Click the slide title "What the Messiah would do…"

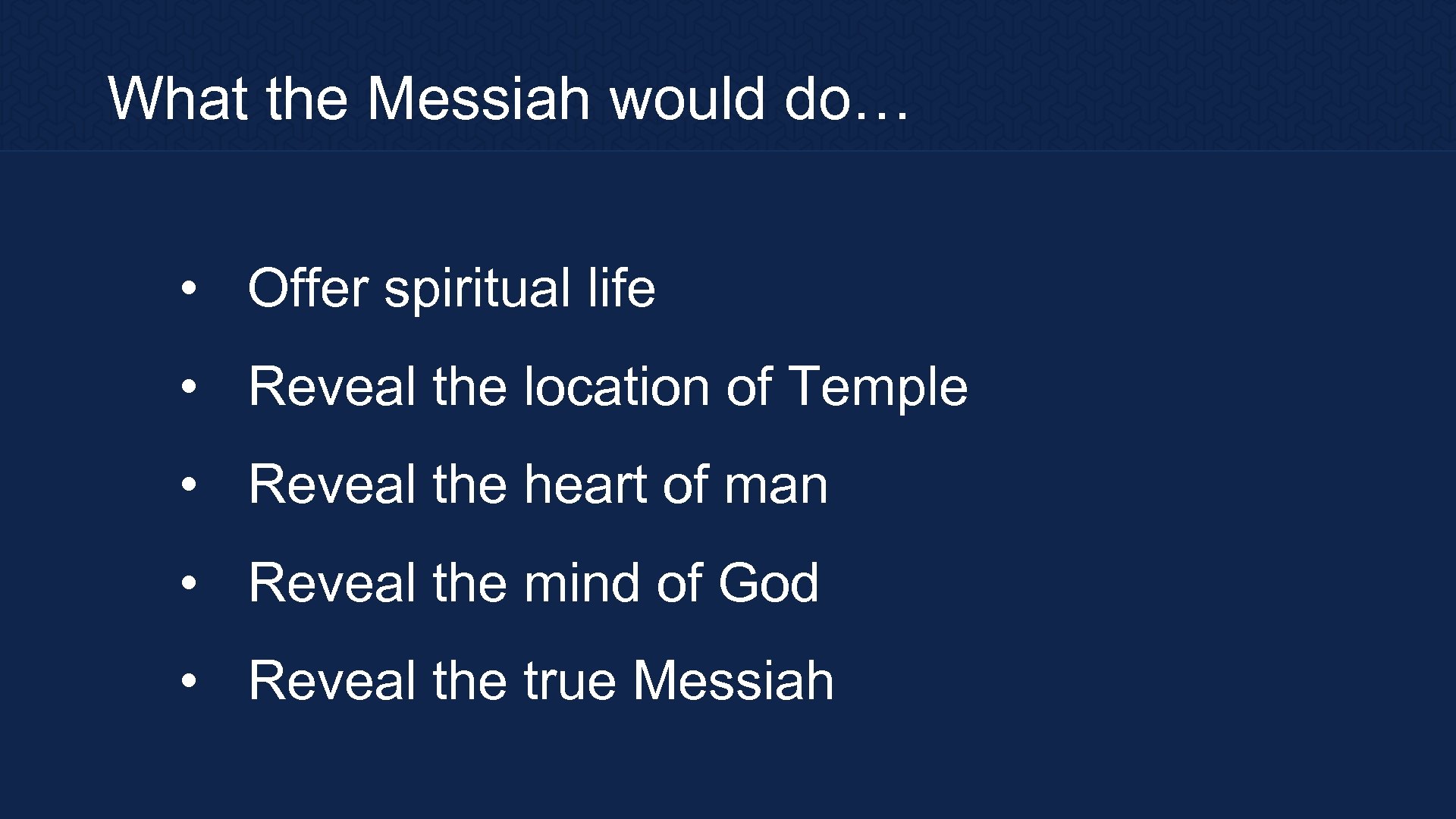pos(508,99)
